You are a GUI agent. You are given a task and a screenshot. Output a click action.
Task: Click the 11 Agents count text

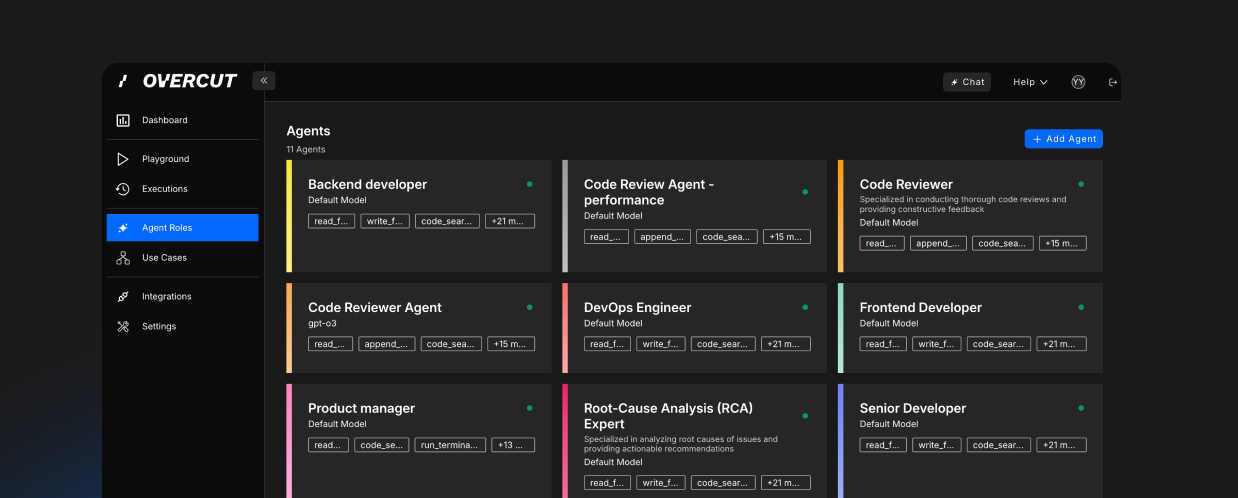pyautogui.click(x=305, y=150)
